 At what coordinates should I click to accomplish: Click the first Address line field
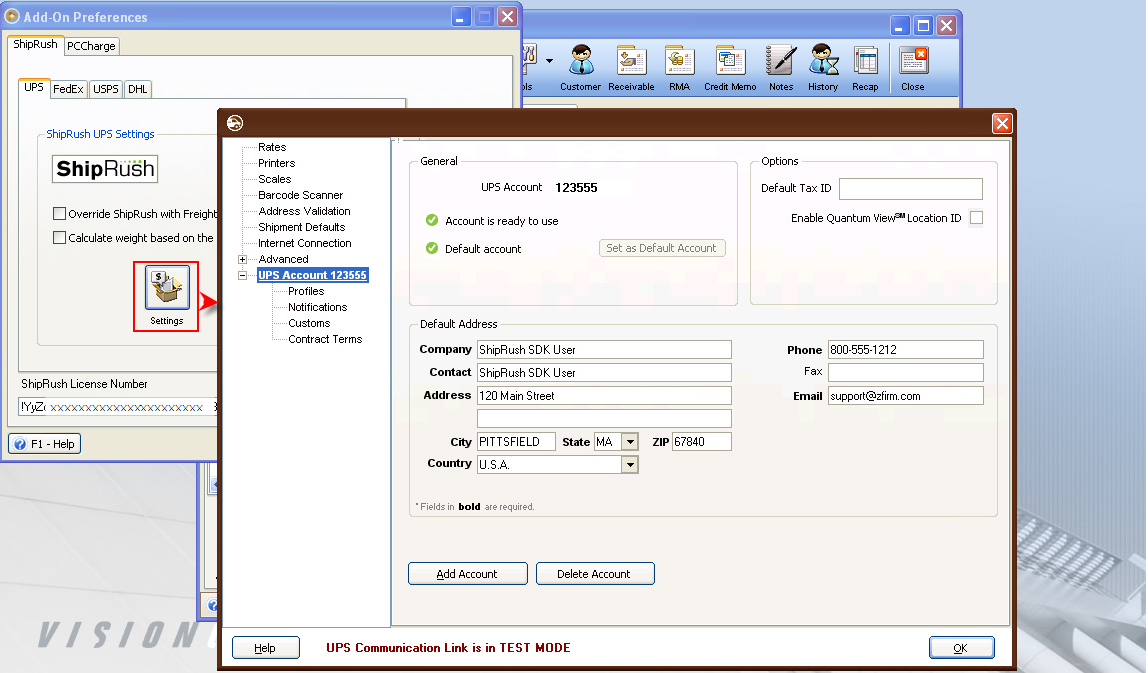pos(604,395)
